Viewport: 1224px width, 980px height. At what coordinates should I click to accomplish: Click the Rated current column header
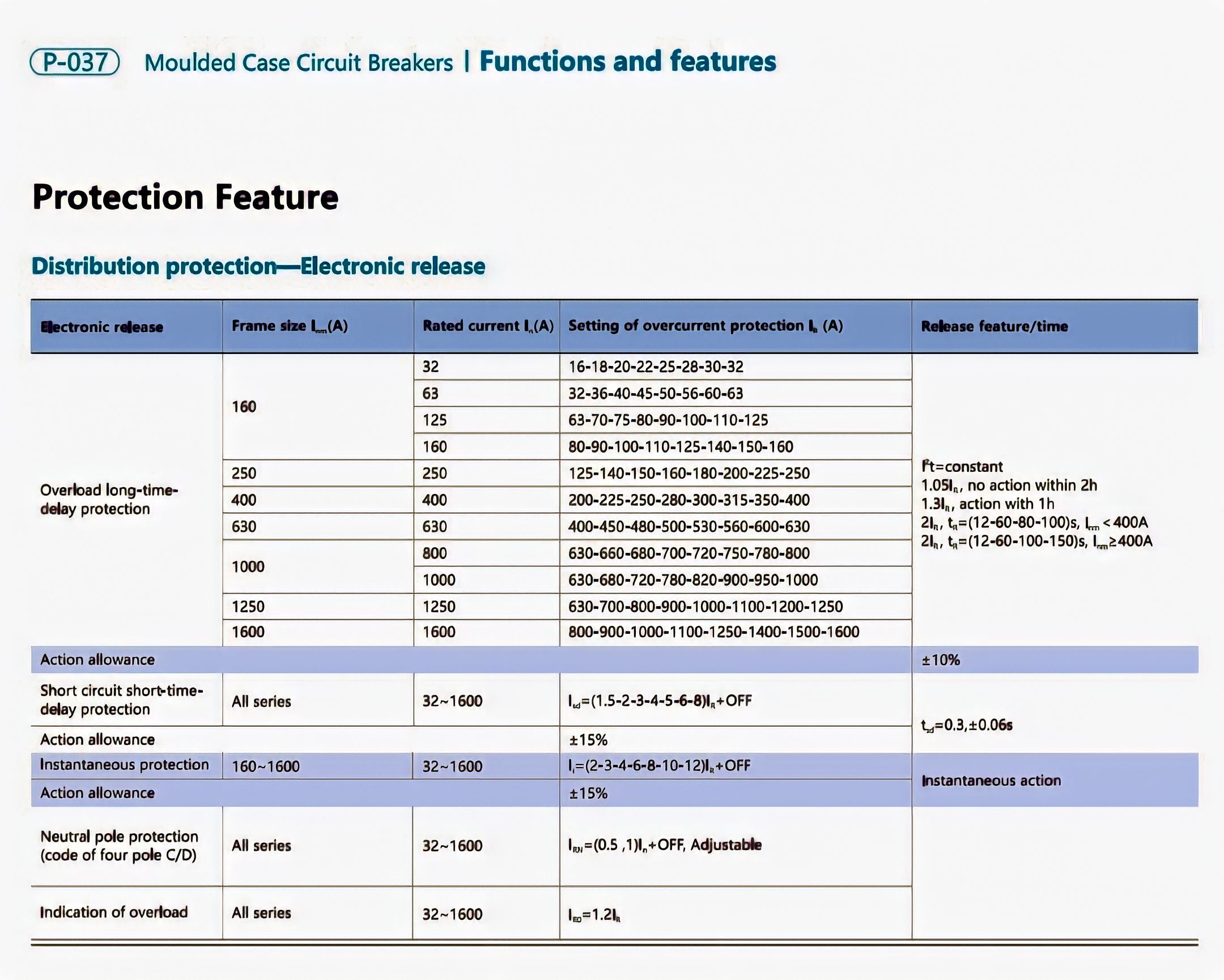tap(487, 326)
